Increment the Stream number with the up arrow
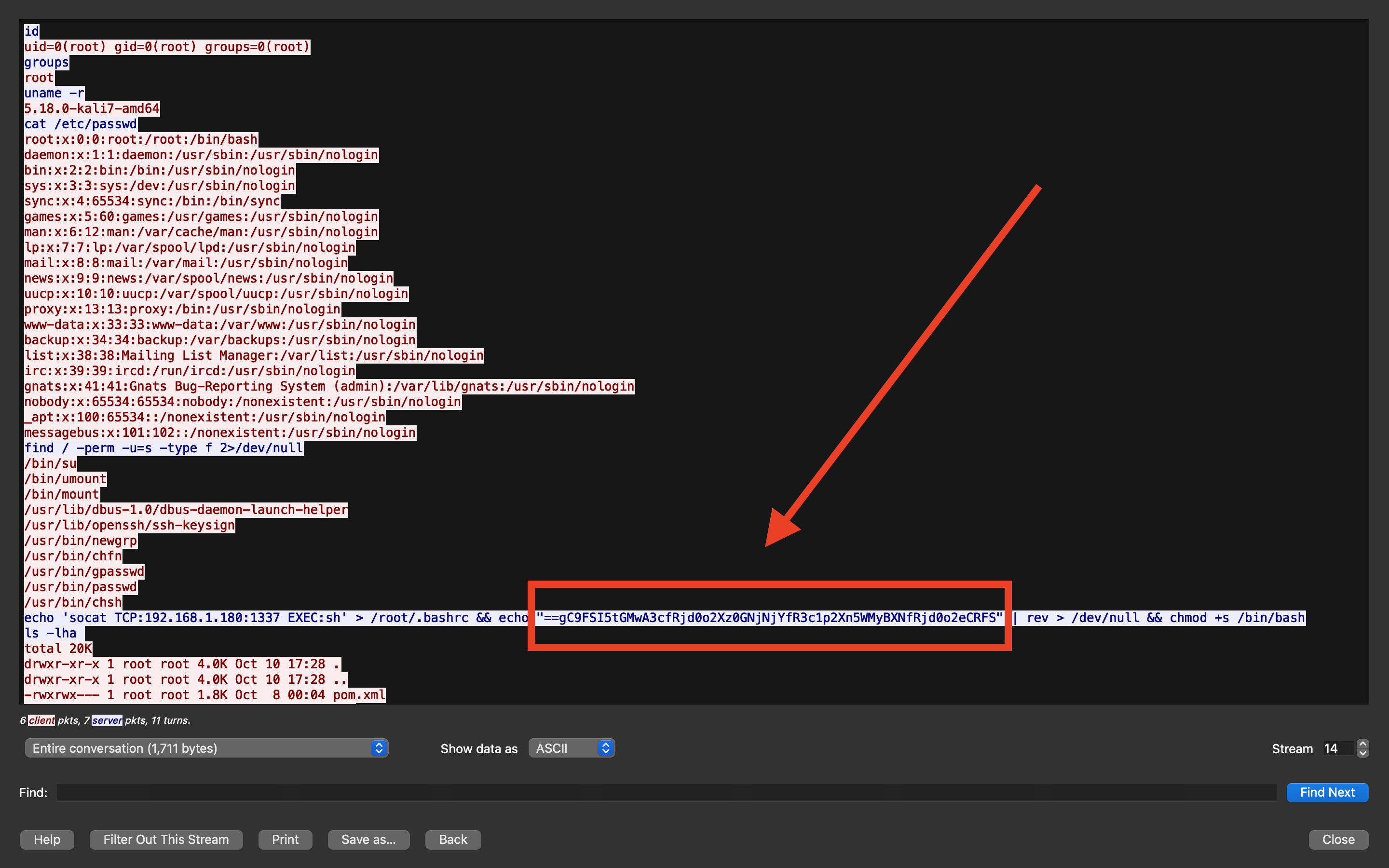The height and width of the screenshot is (868, 1389). 1362,744
